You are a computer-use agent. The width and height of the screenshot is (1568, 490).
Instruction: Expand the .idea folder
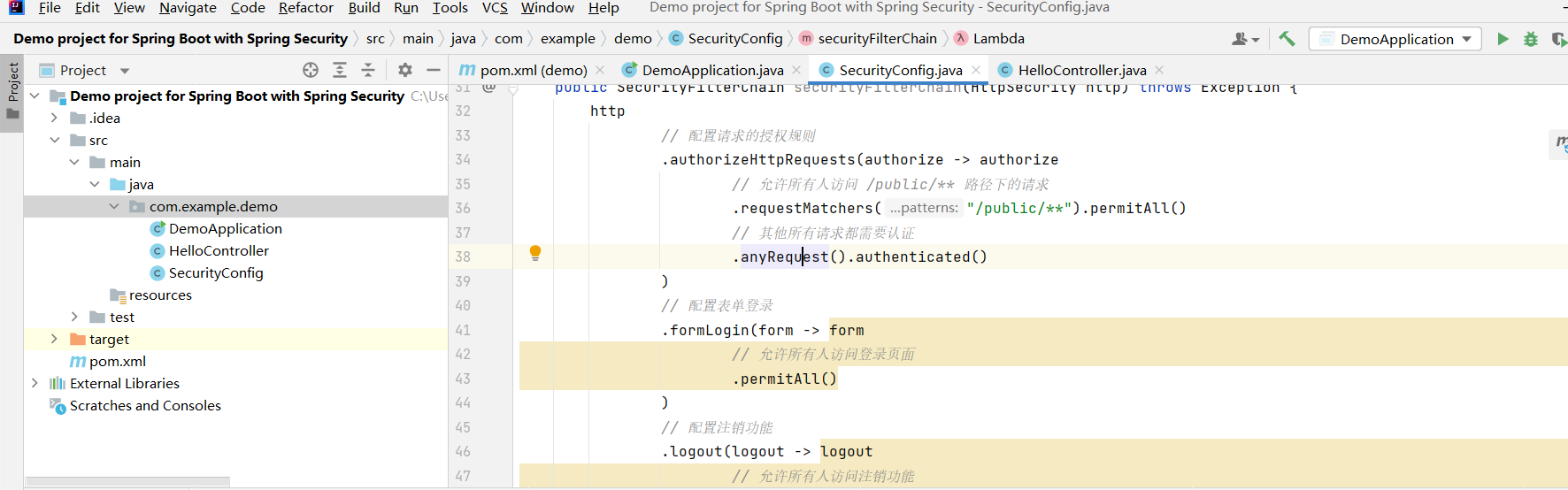pos(54,118)
